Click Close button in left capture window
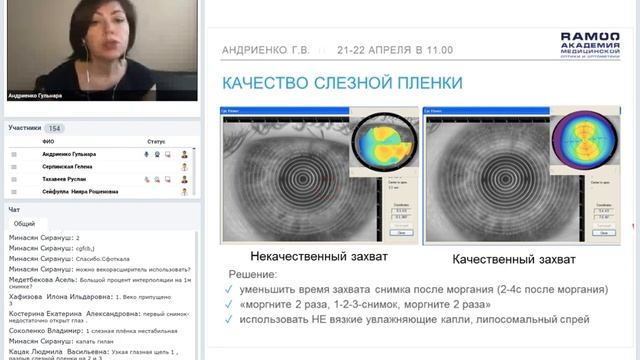The image size is (640, 360). tap(401, 233)
